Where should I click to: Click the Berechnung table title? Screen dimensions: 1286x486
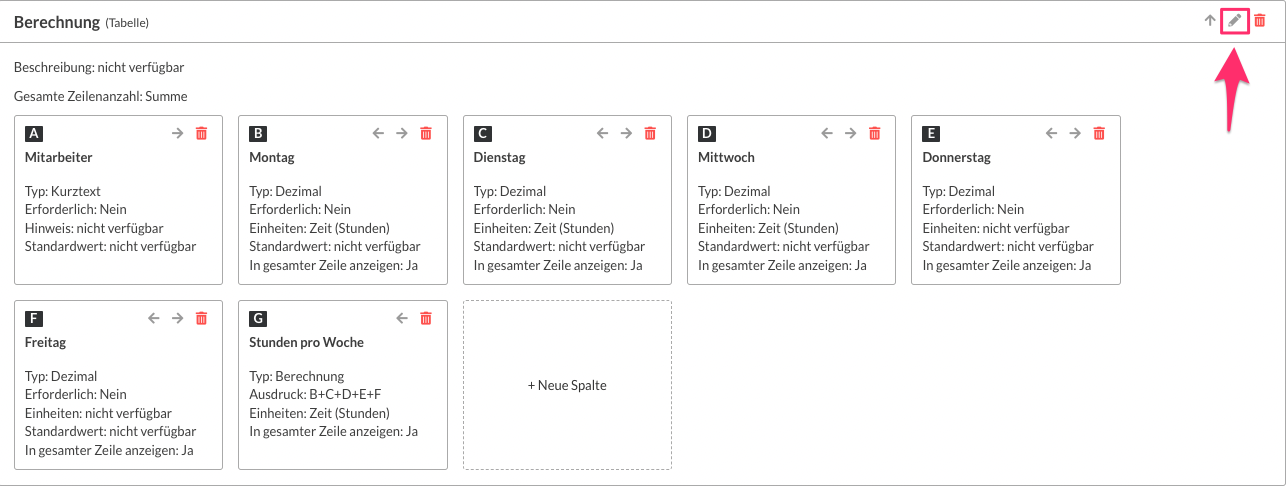point(57,21)
